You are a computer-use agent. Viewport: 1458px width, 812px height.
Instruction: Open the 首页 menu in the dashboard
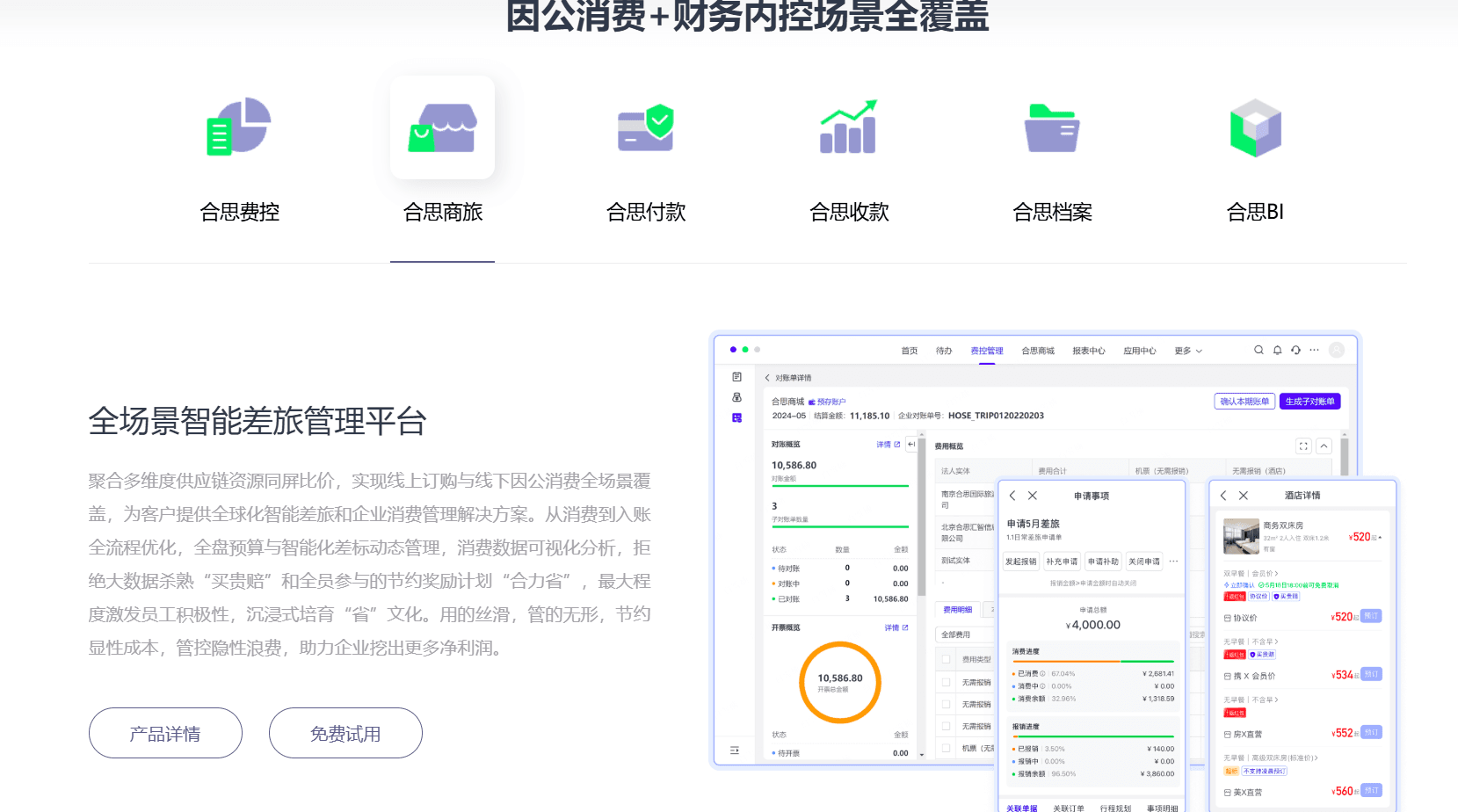pos(910,351)
